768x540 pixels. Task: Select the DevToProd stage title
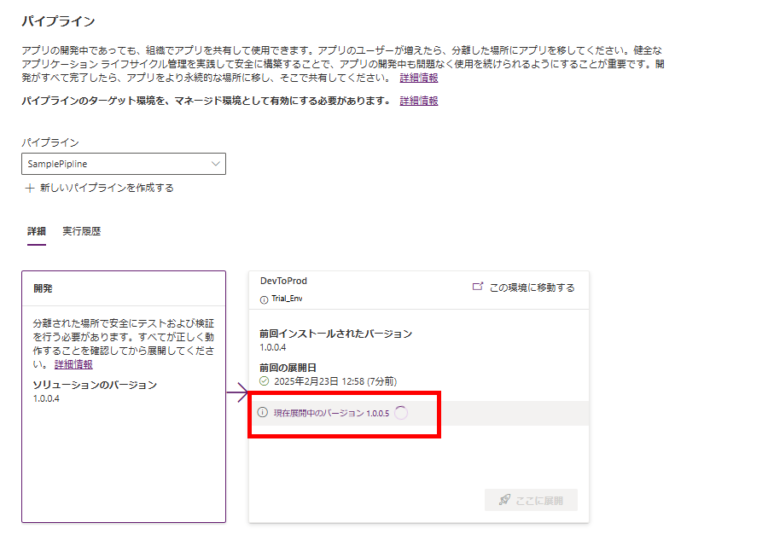point(283,281)
